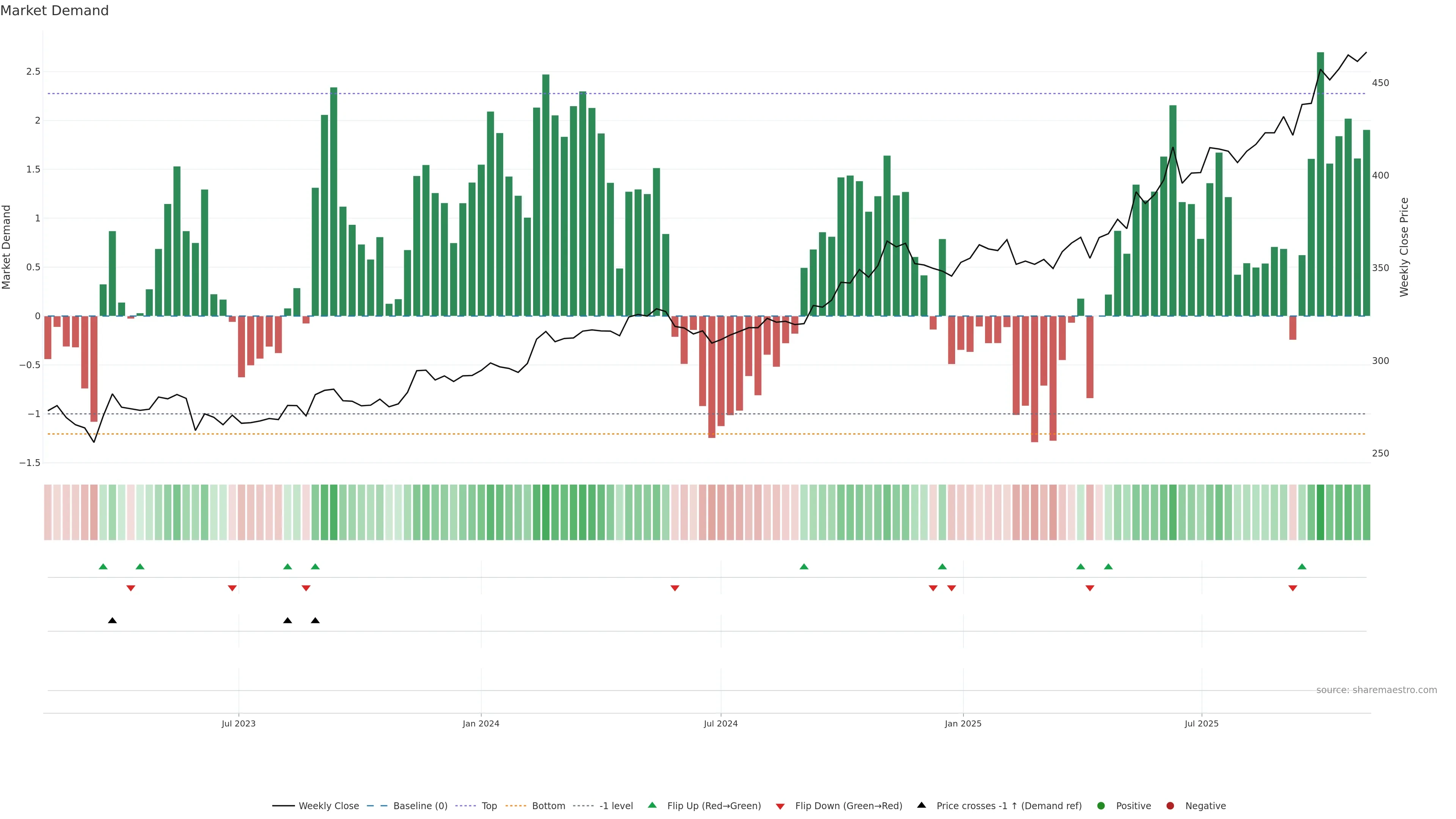Click the red Negative dot in legend
Screen dimensions: 1456x819
pyautogui.click(x=1170, y=806)
